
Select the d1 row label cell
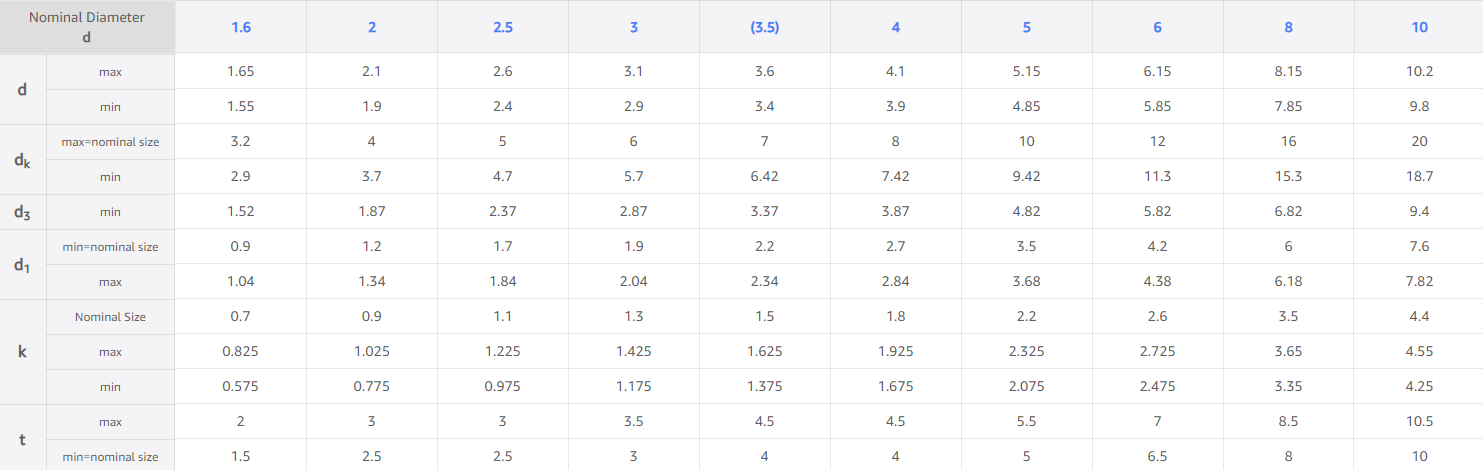click(23, 264)
